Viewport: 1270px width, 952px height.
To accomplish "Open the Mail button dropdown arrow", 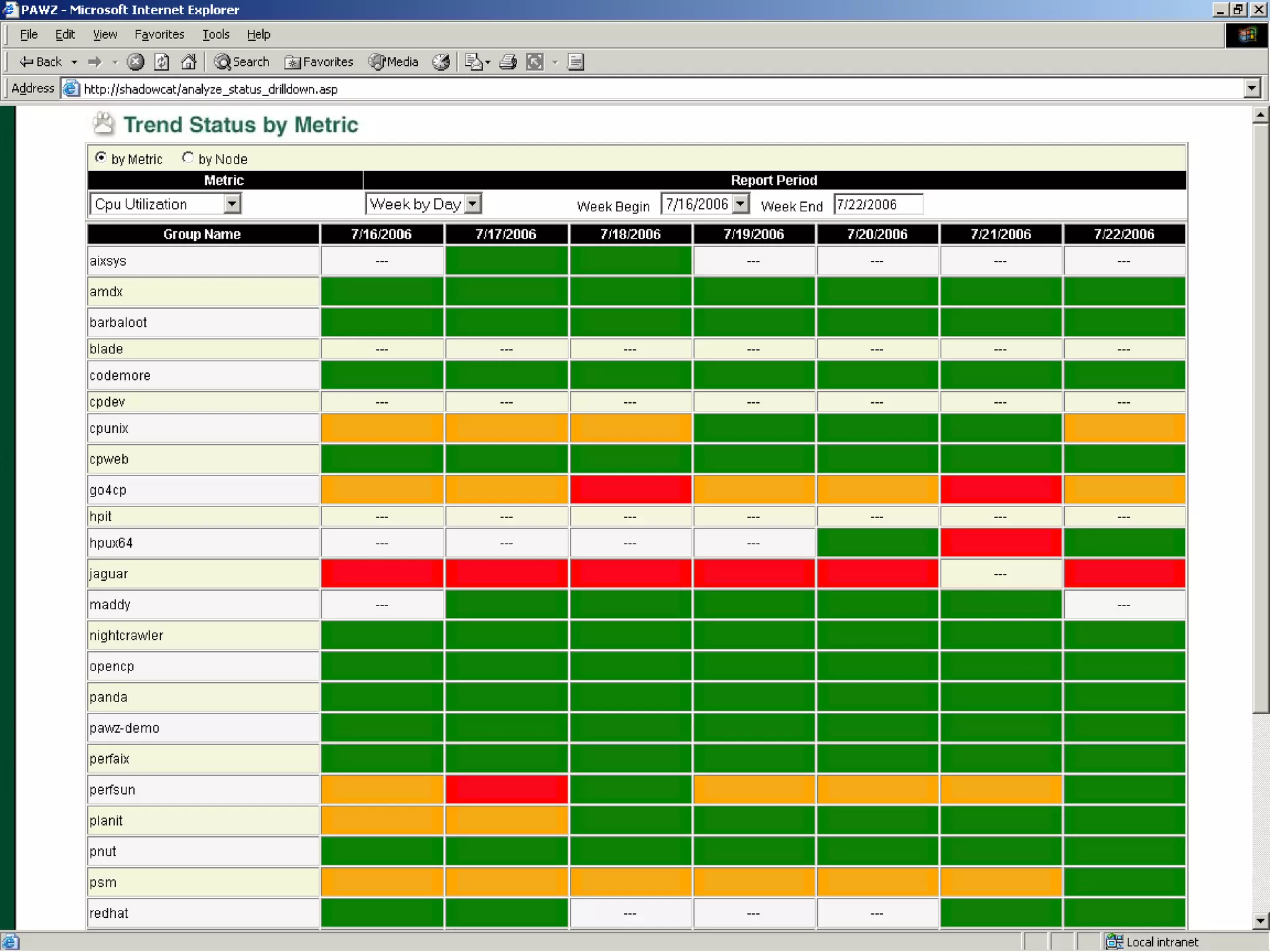I will click(488, 62).
